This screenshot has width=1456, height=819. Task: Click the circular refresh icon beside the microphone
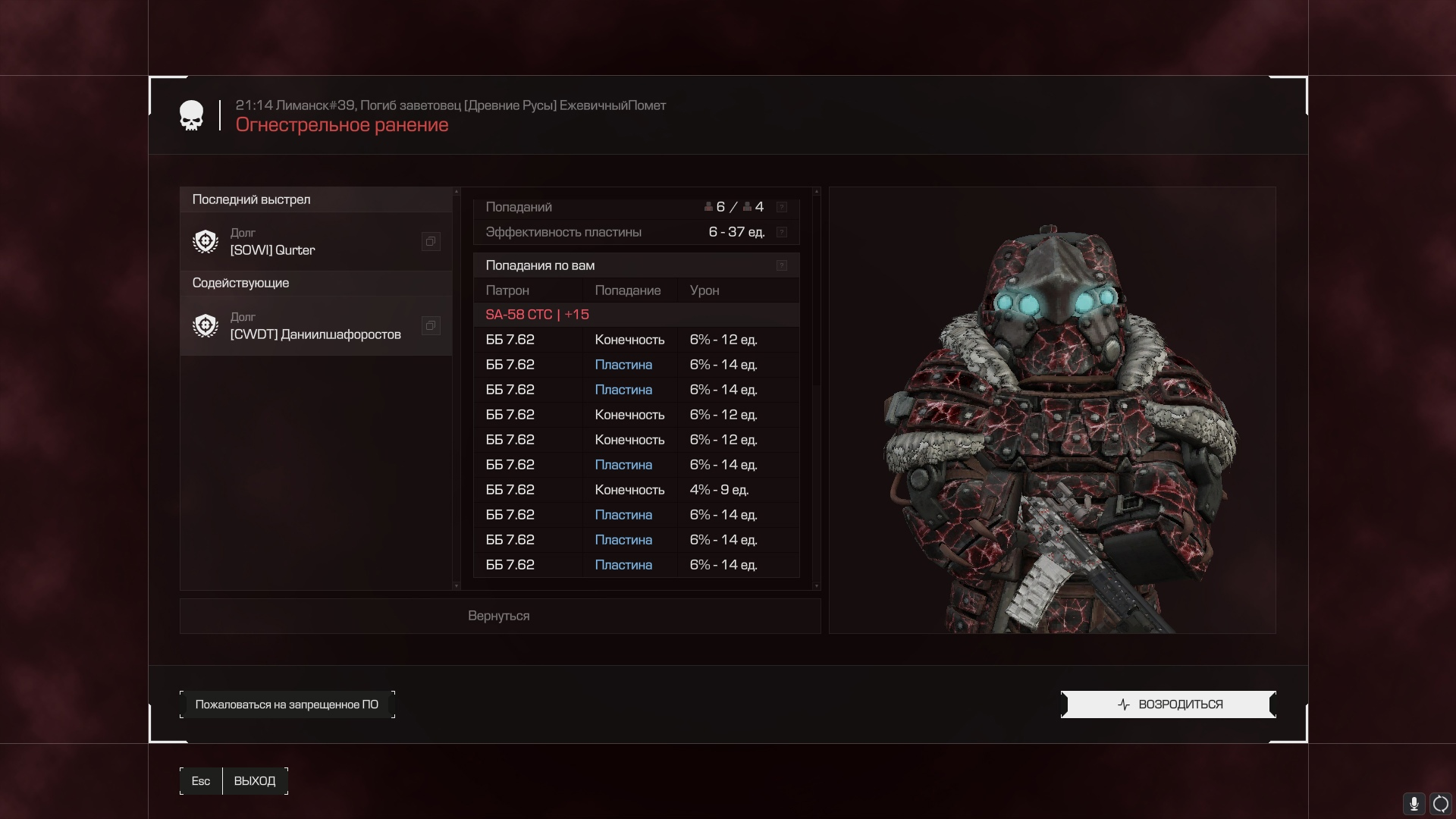click(x=1441, y=803)
